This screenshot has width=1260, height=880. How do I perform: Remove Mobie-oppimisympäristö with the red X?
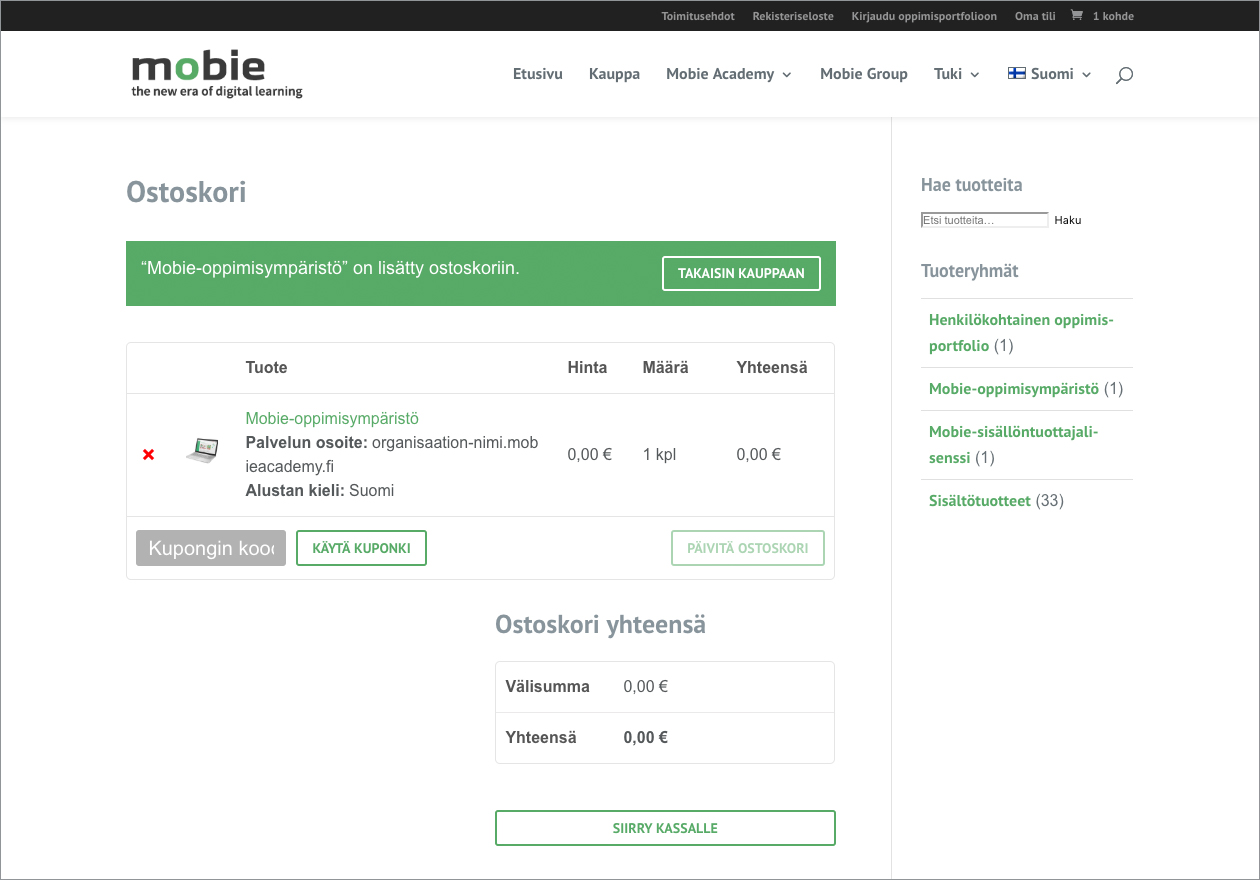click(148, 455)
